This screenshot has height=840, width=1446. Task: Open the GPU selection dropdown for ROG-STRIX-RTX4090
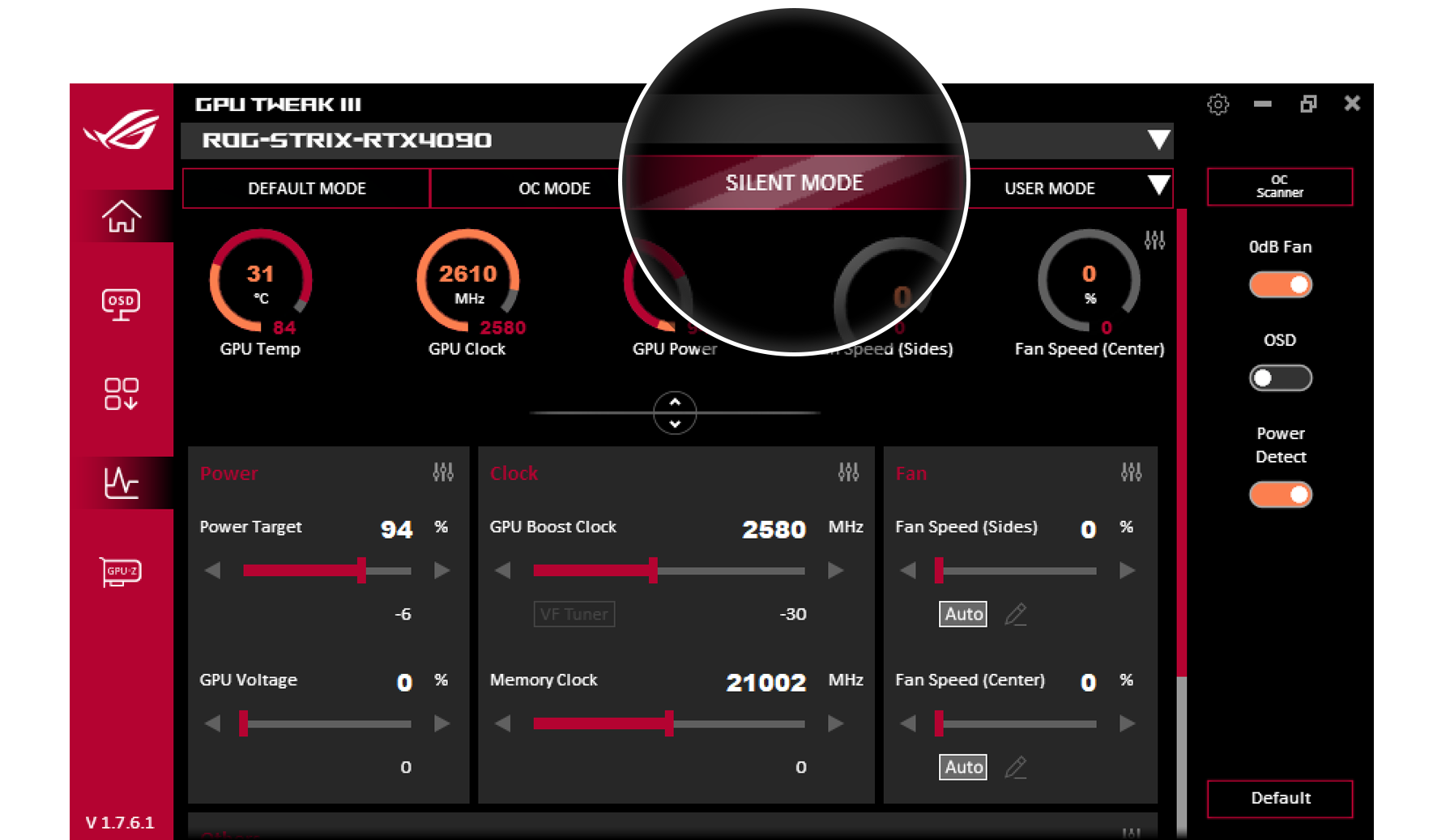tap(1158, 140)
